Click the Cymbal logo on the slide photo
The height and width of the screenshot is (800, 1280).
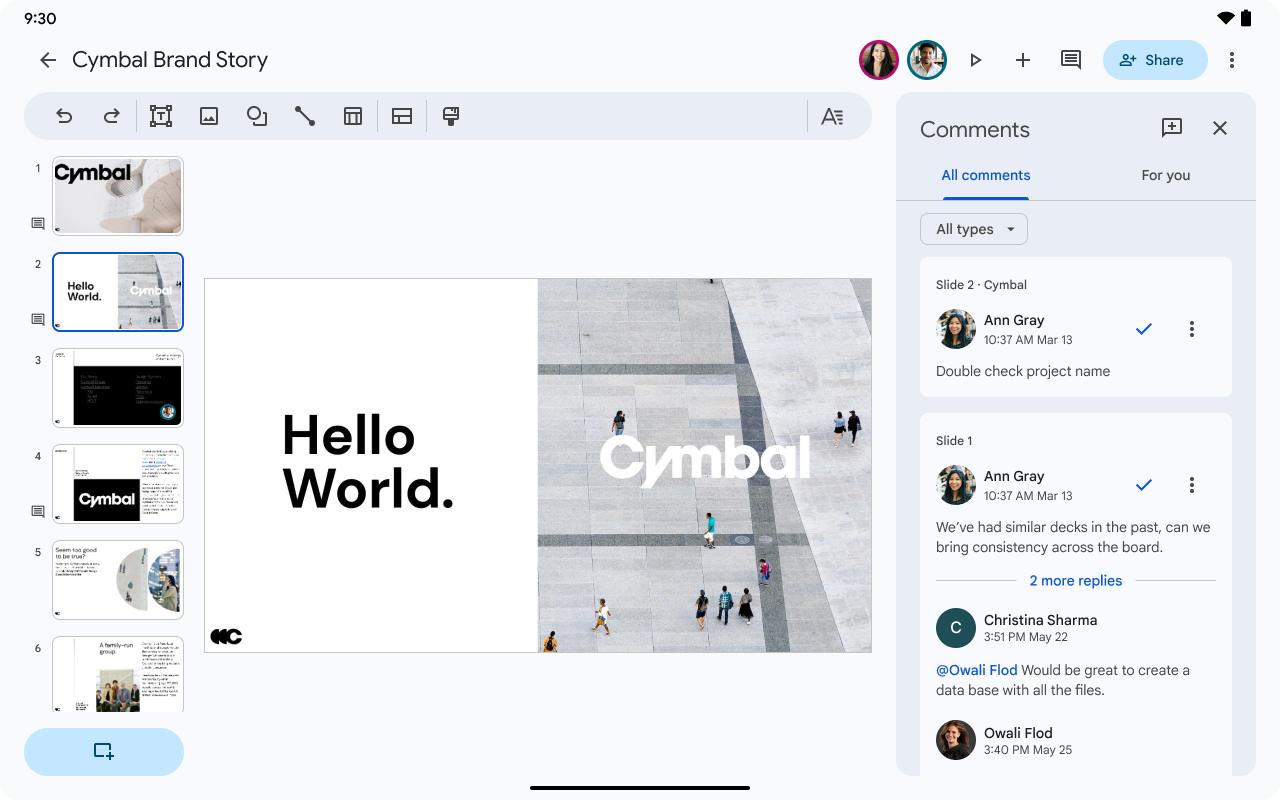pos(705,462)
